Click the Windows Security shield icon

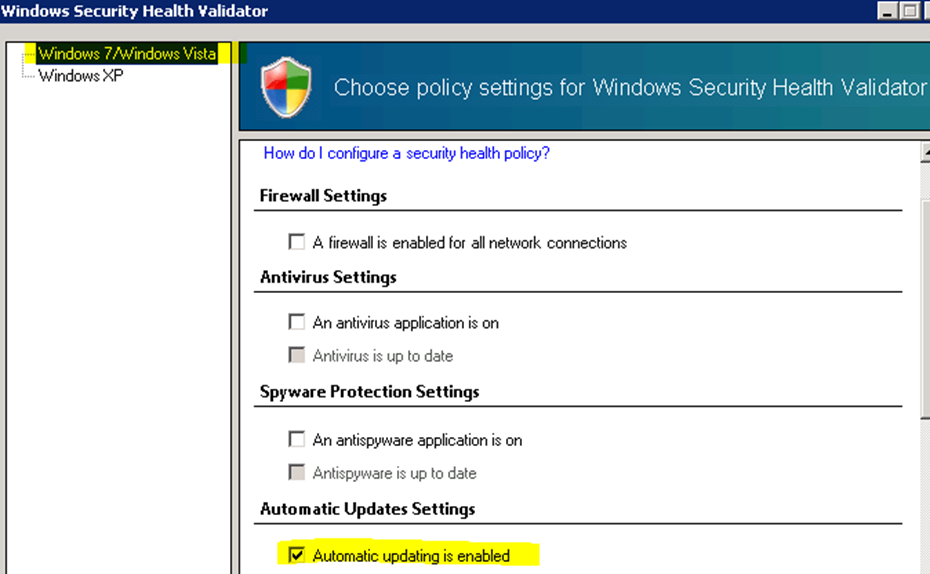coord(286,87)
